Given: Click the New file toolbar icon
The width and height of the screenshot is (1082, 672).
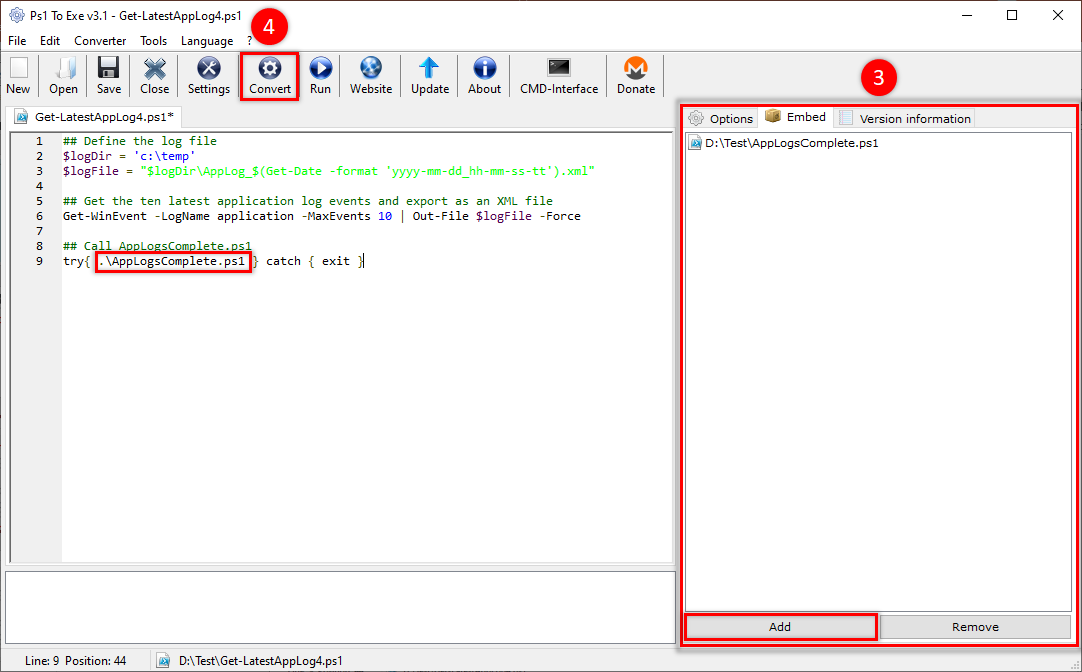Looking at the screenshot, I should click(19, 68).
